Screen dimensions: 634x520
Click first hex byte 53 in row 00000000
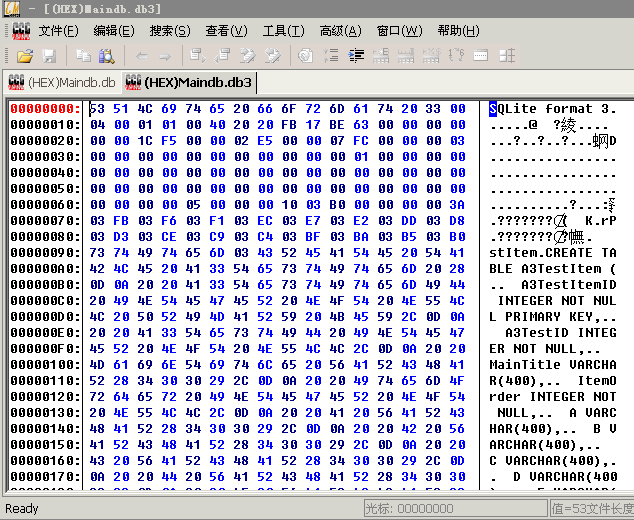97,109
